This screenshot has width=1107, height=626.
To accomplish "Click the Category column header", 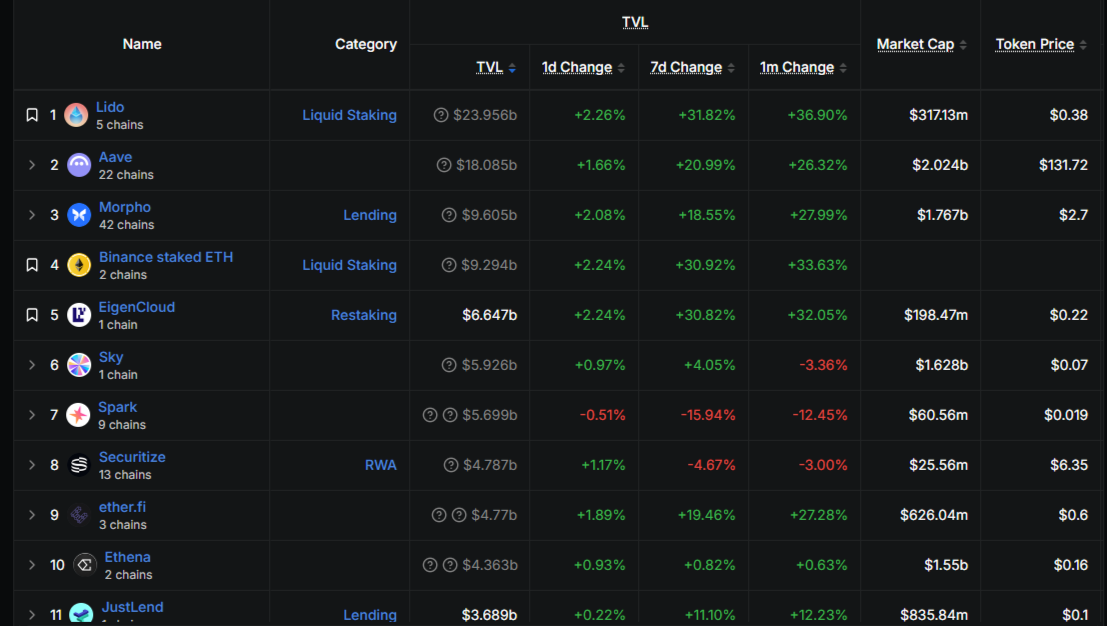I will [x=366, y=44].
